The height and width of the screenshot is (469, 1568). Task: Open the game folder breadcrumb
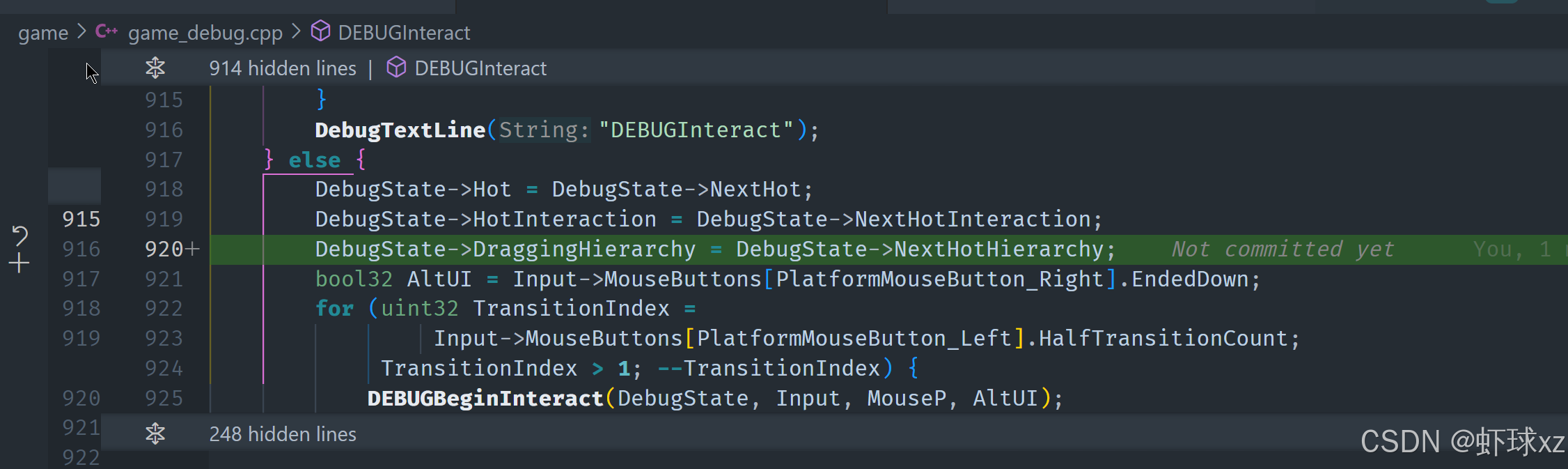[42, 33]
